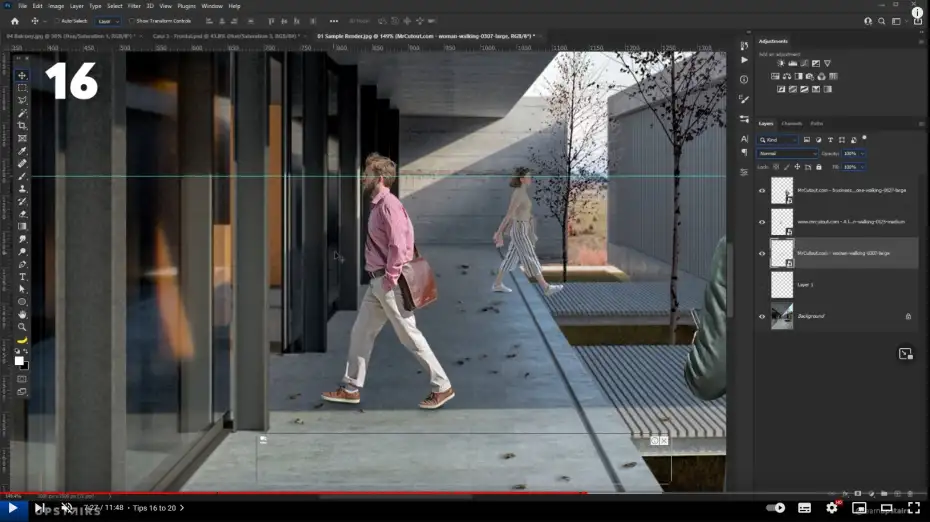
Task: Open the Tips 16 to 20 chapter link
Action: pyautogui.click(x=158, y=508)
